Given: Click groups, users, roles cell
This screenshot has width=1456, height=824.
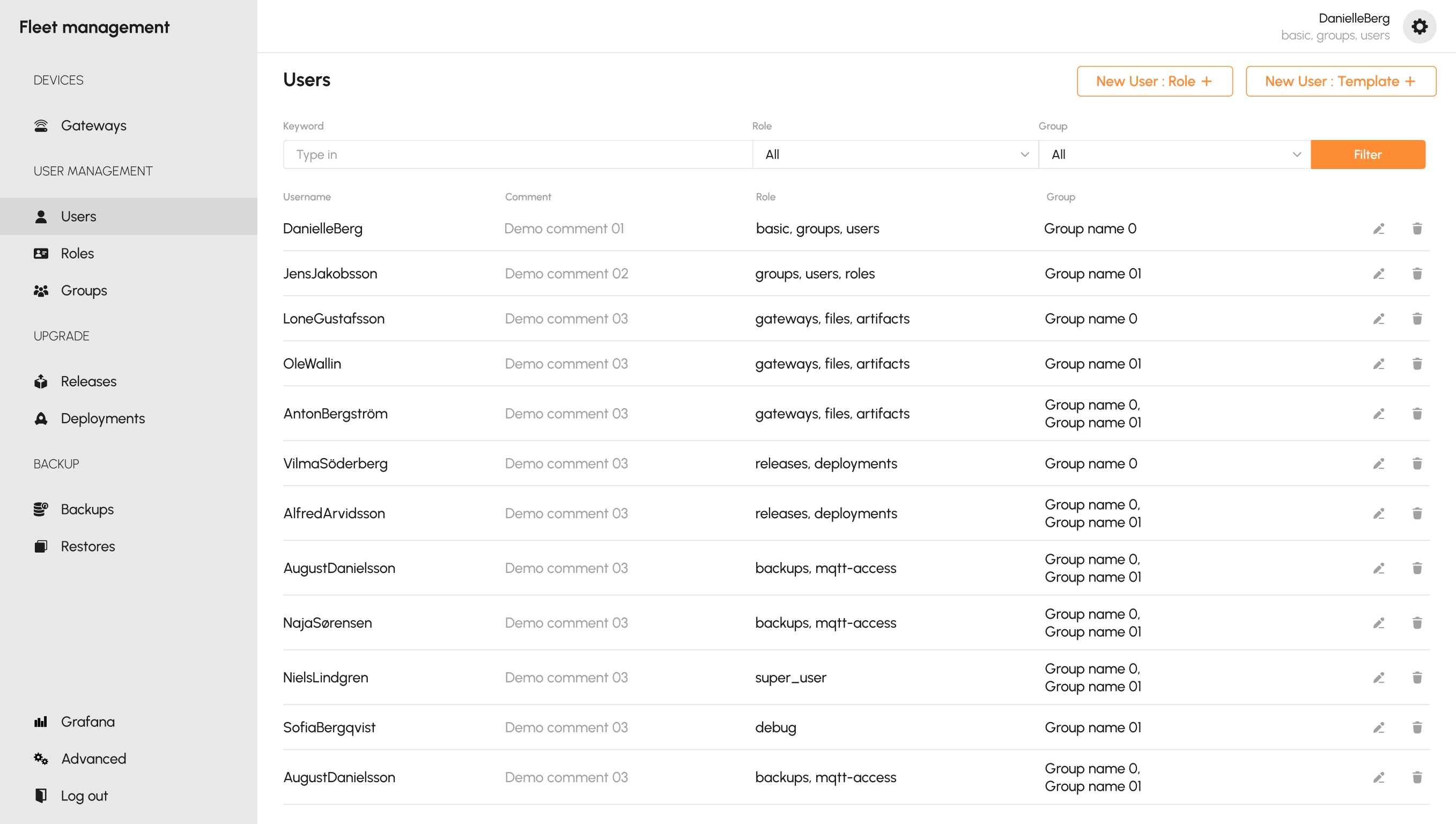Looking at the screenshot, I should tap(815, 274).
